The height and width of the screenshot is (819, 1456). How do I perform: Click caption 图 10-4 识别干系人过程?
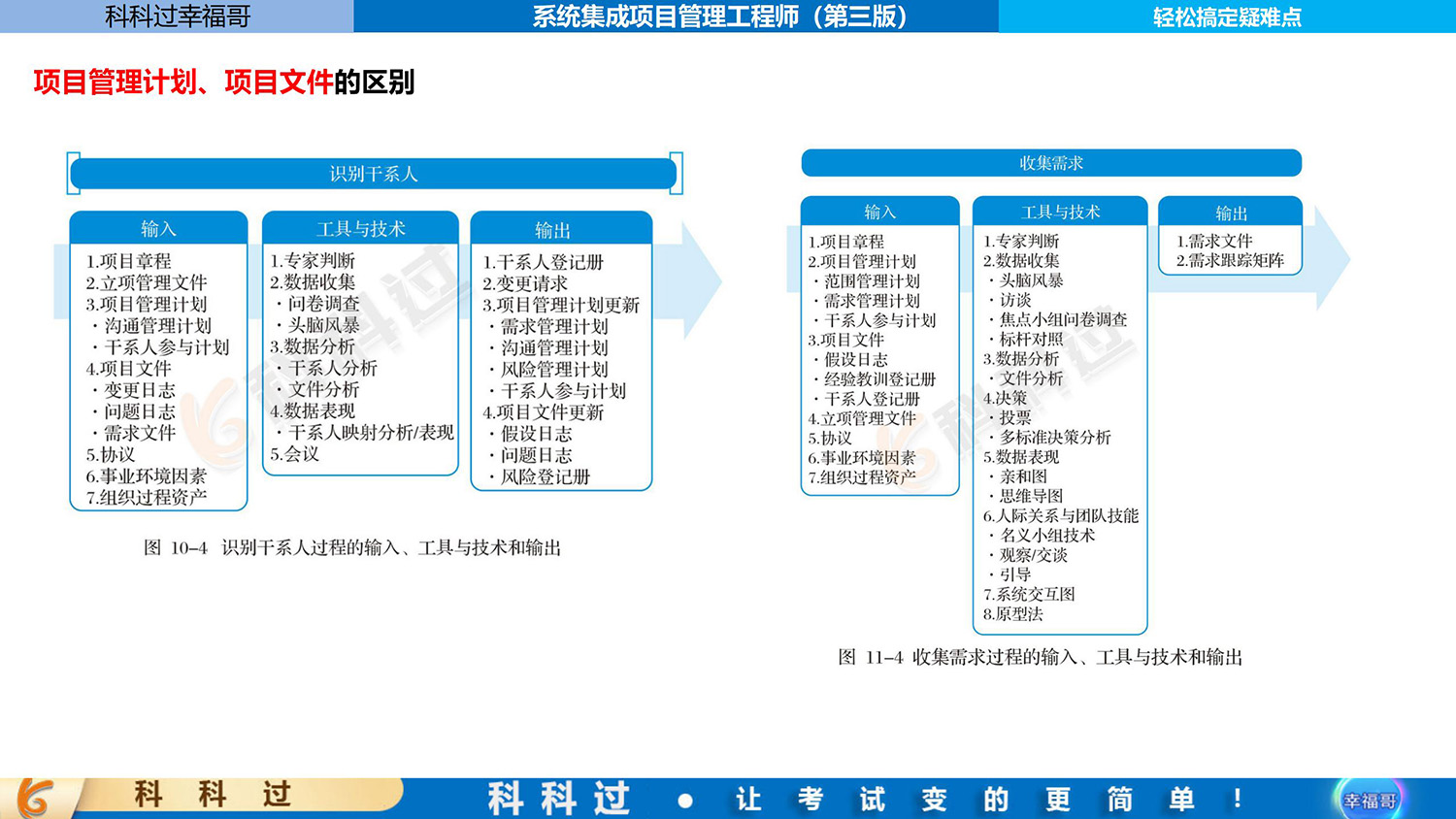(351, 548)
